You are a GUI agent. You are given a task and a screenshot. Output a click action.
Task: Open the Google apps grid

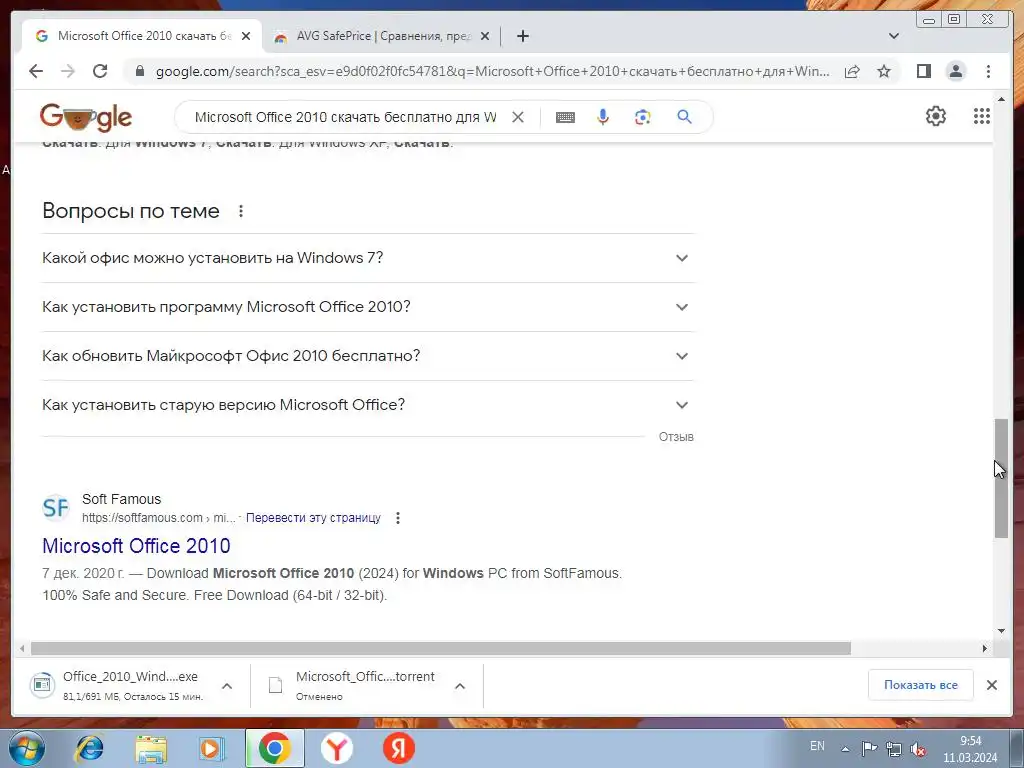(x=982, y=116)
